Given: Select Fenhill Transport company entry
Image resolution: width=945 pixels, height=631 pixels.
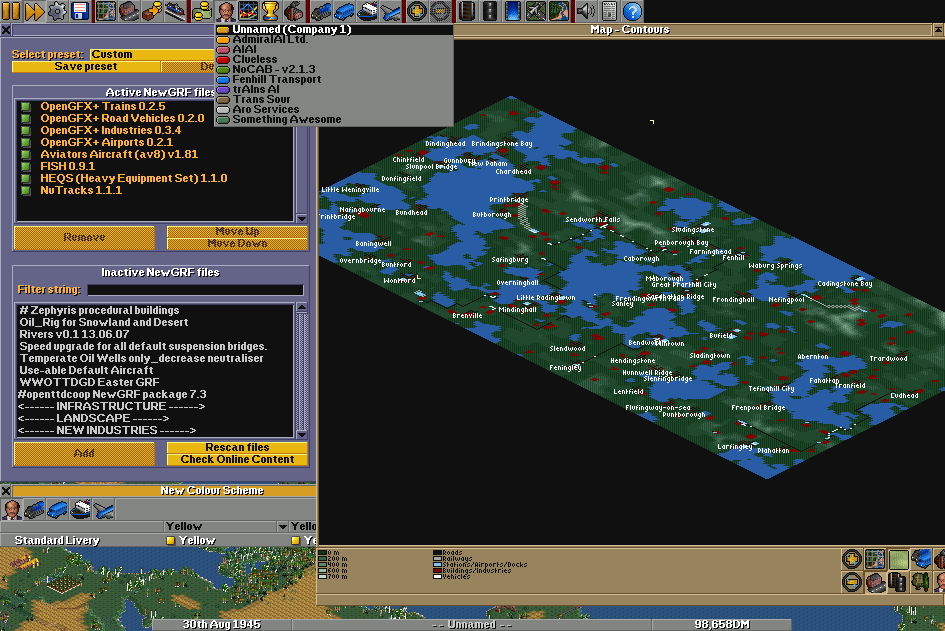Looking at the screenshot, I should point(334,79).
